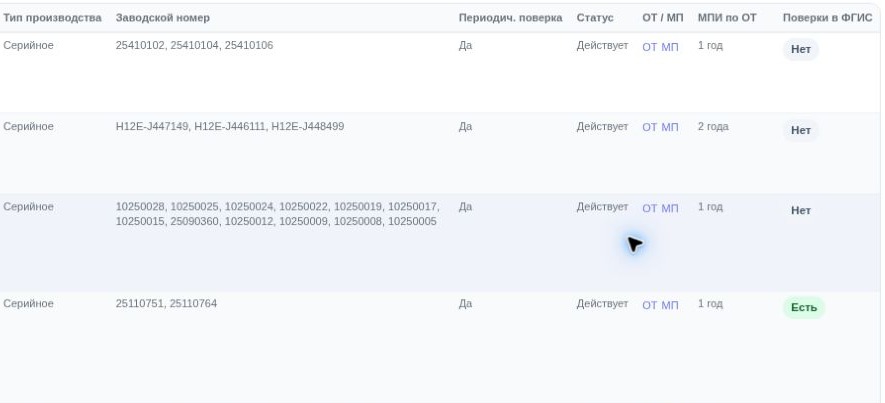The height and width of the screenshot is (403, 885).
Task: Click Действует status in 25110751 row
Action: click(602, 304)
